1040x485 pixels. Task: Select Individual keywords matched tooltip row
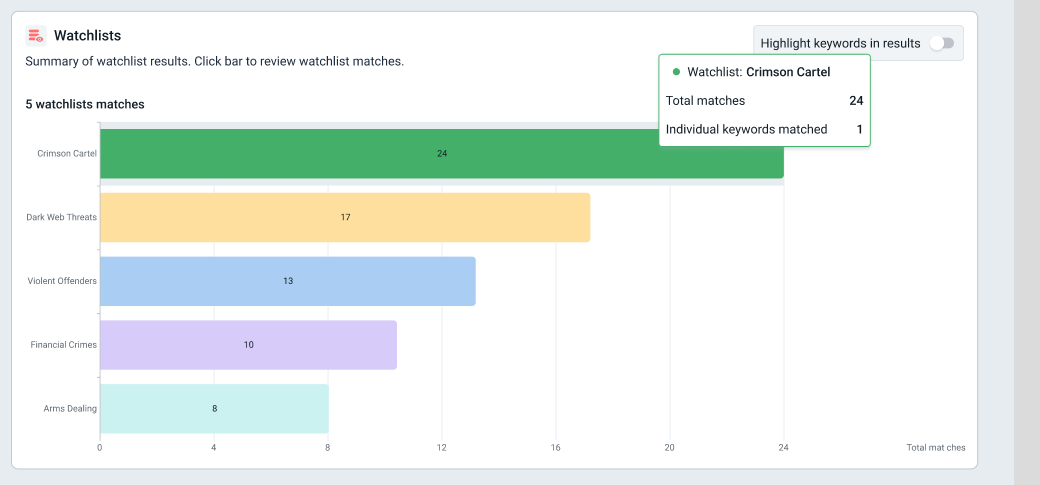click(764, 129)
